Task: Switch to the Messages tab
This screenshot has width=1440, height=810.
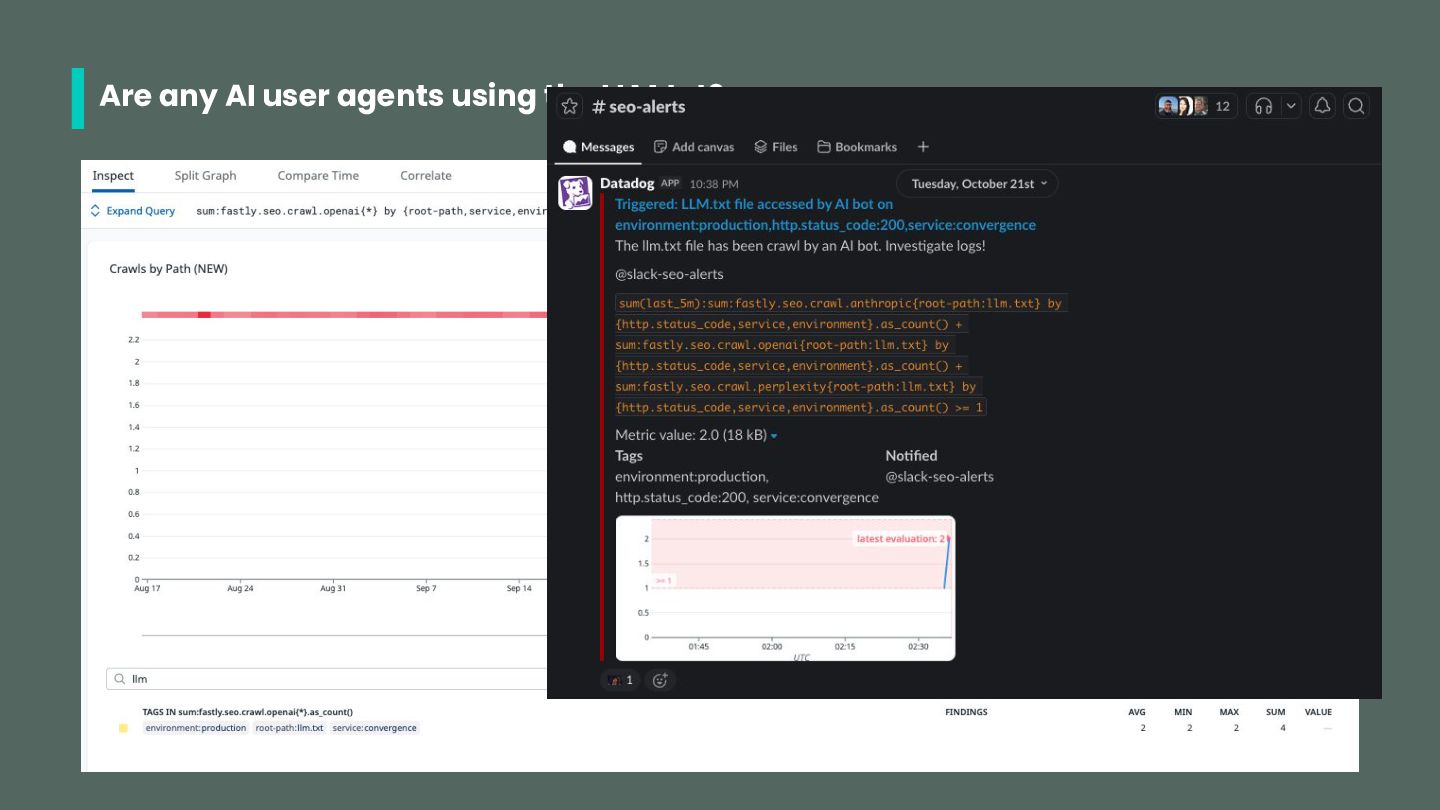Action: (598, 147)
